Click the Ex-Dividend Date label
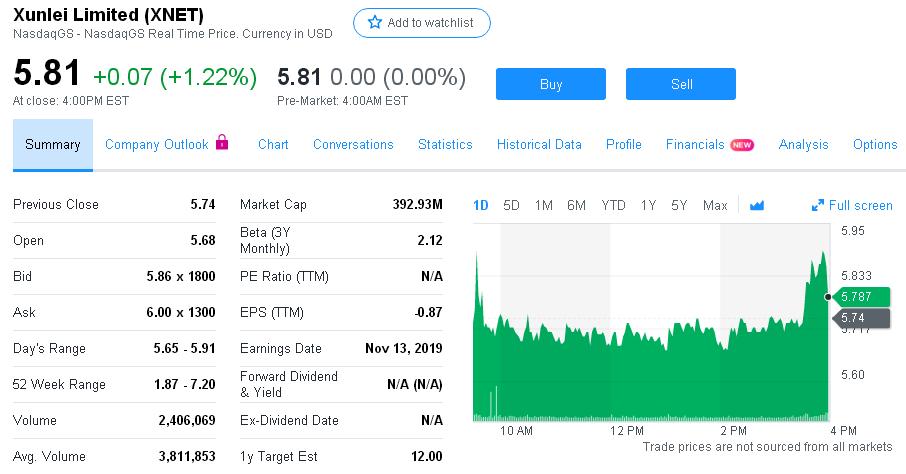Screen dimensions: 906x474 (x=289, y=420)
